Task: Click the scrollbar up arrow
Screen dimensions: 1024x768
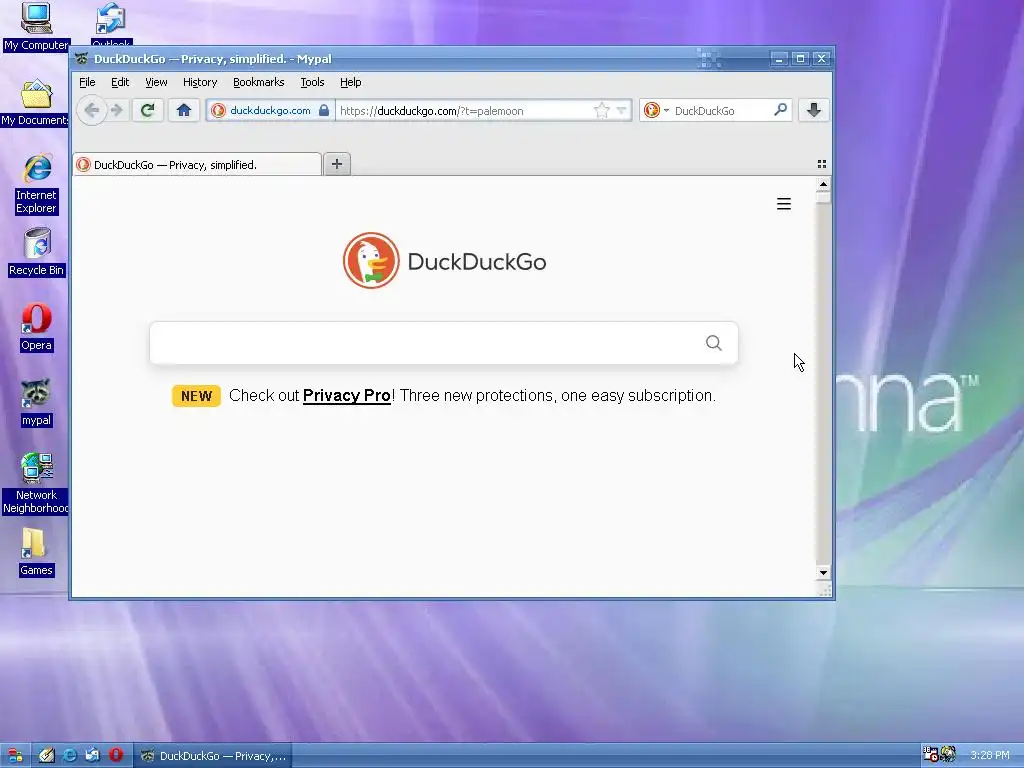Action: point(824,184)
